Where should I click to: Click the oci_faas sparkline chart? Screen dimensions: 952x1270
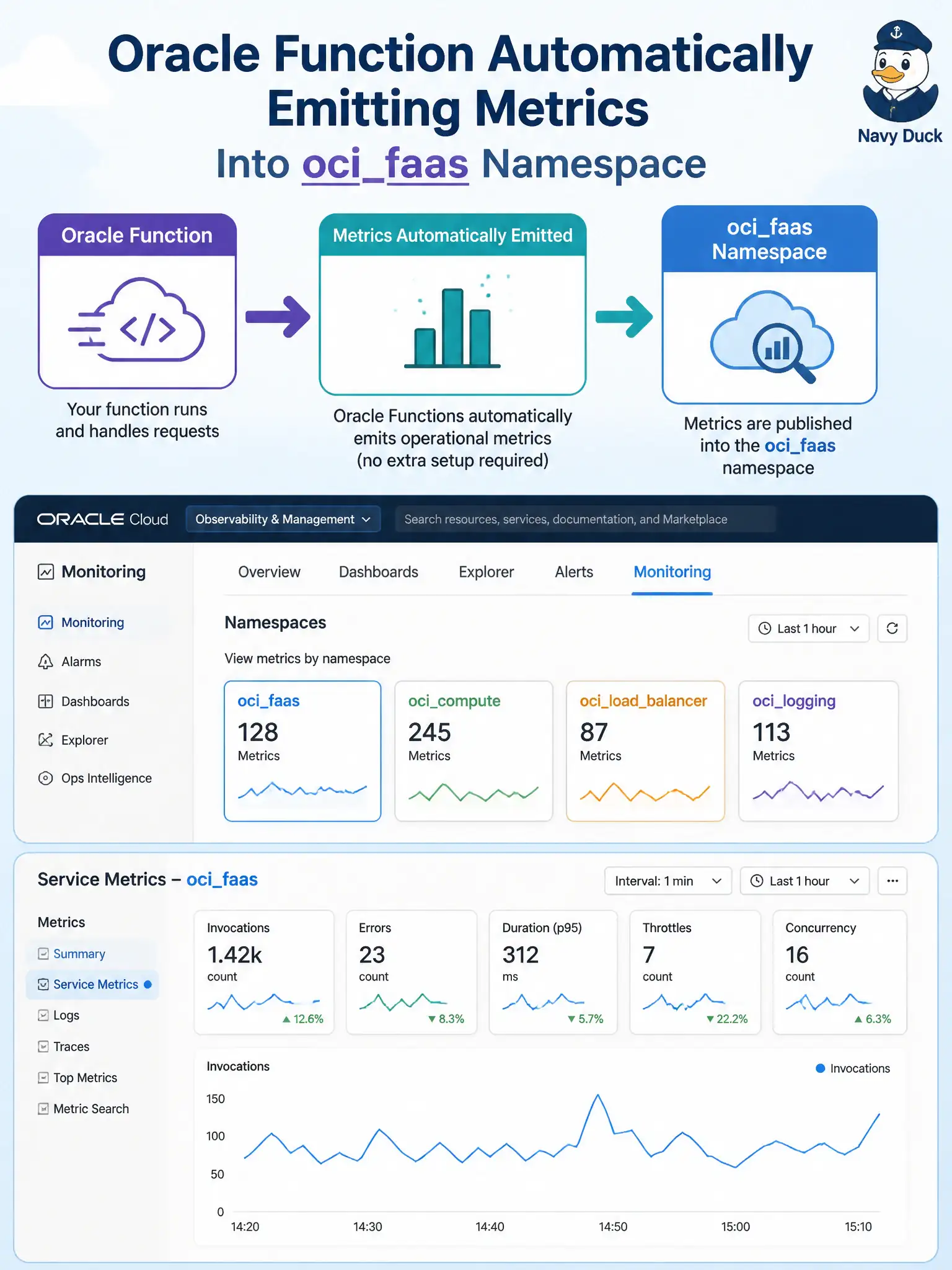pos(302,791)
